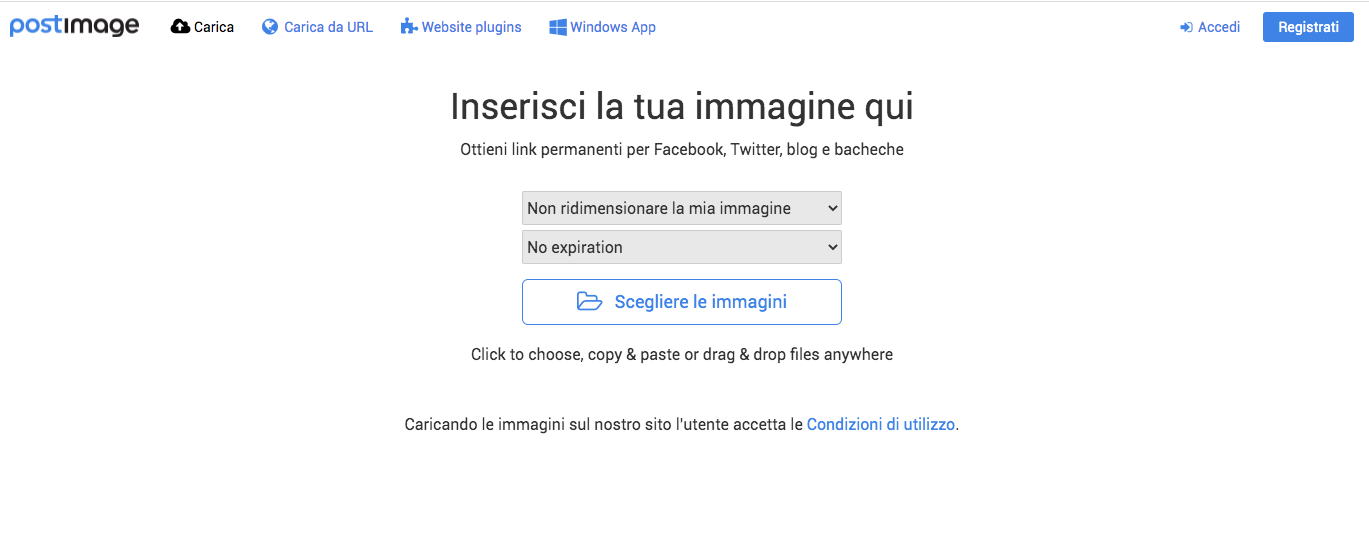The image size is (1369, 537).
Task: Open the 'Condizioni di utilizzo' link
Action: pyautogui.click(x=881, y=424)
